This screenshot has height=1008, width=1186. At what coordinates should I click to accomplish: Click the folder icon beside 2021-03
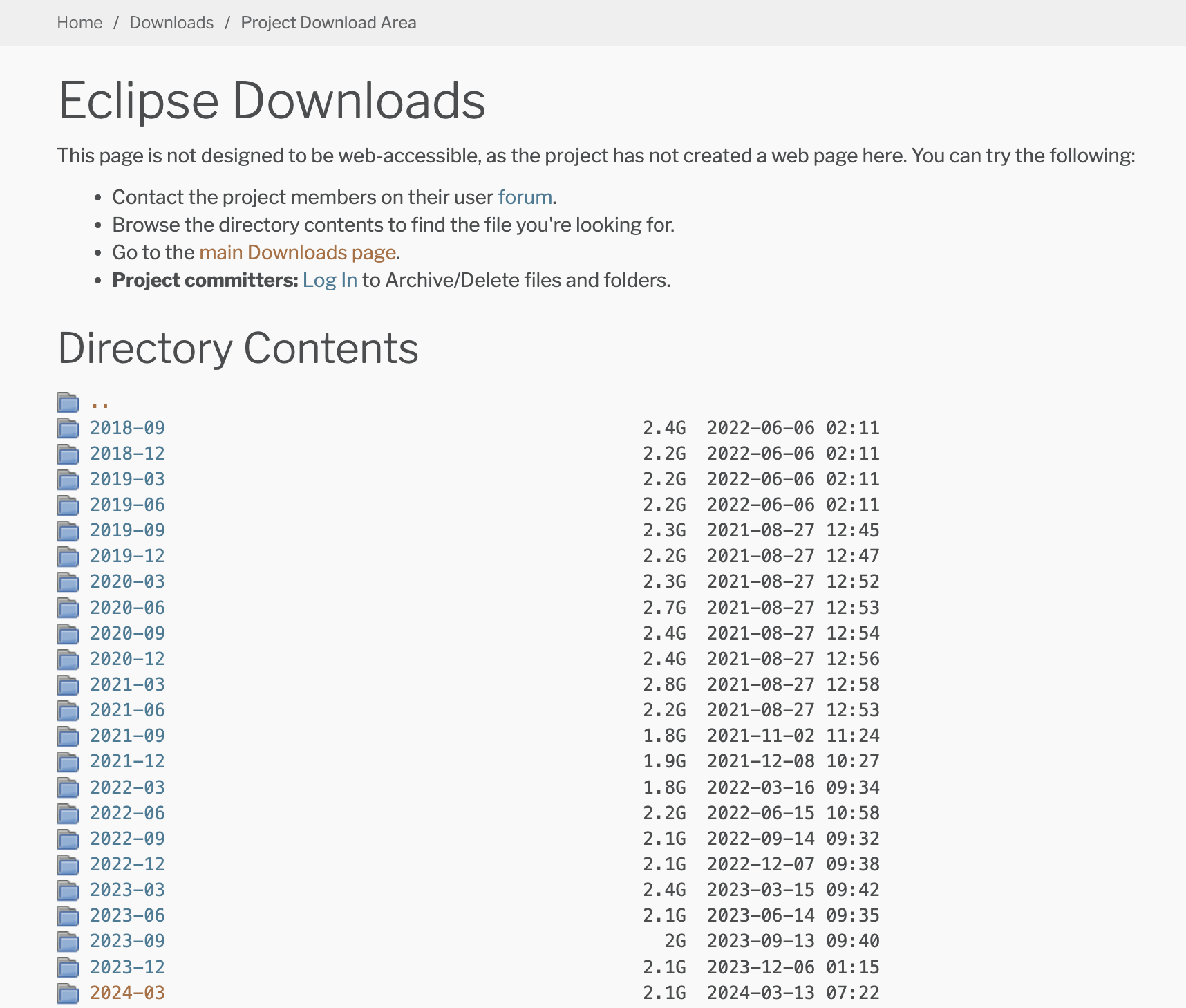(68, 684)
